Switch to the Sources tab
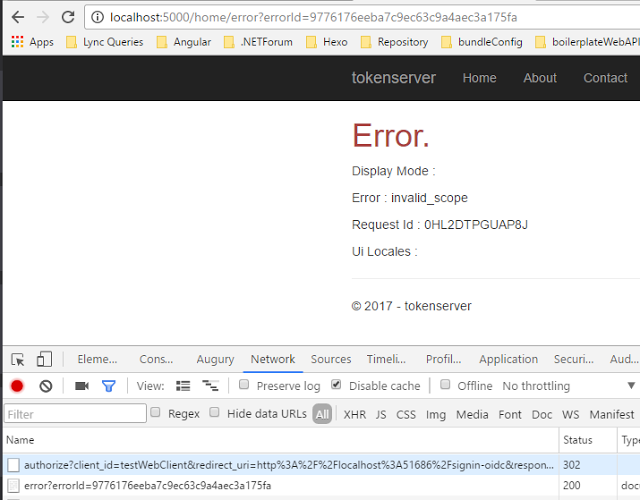Image resolution: width=640 pixels, height=500 pixels. tap(331, 359)
